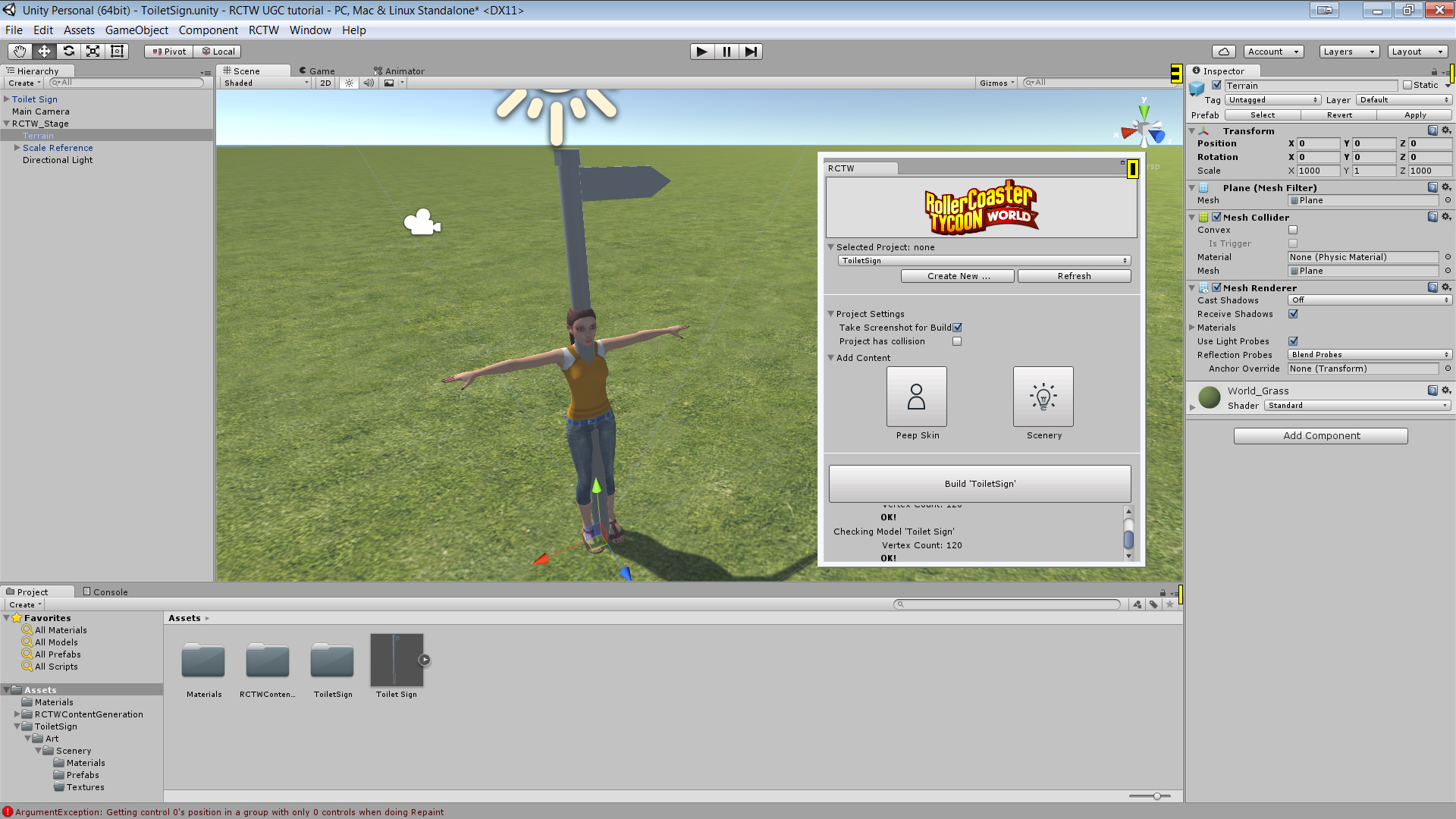Image resolution: width=1456 pixels, height=819 pixels.
Task: Enable Project has collision checkbox
Action: pyautogui.click(x=957, y=341)
